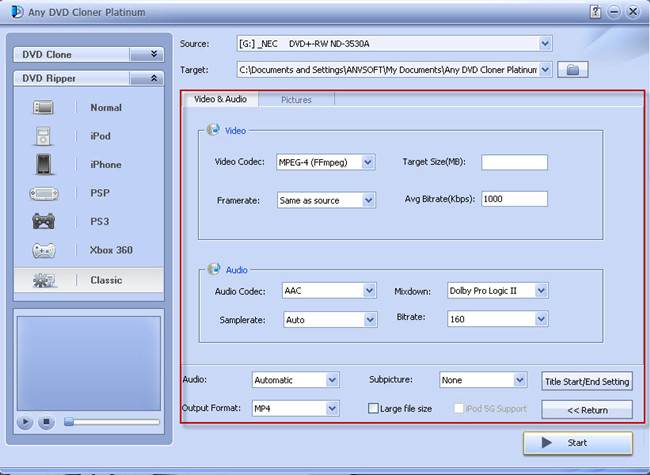The height and width of the screenshot is (475, 650).
Task: Open the Samplerate dropdown
Action: pos(370,320)
